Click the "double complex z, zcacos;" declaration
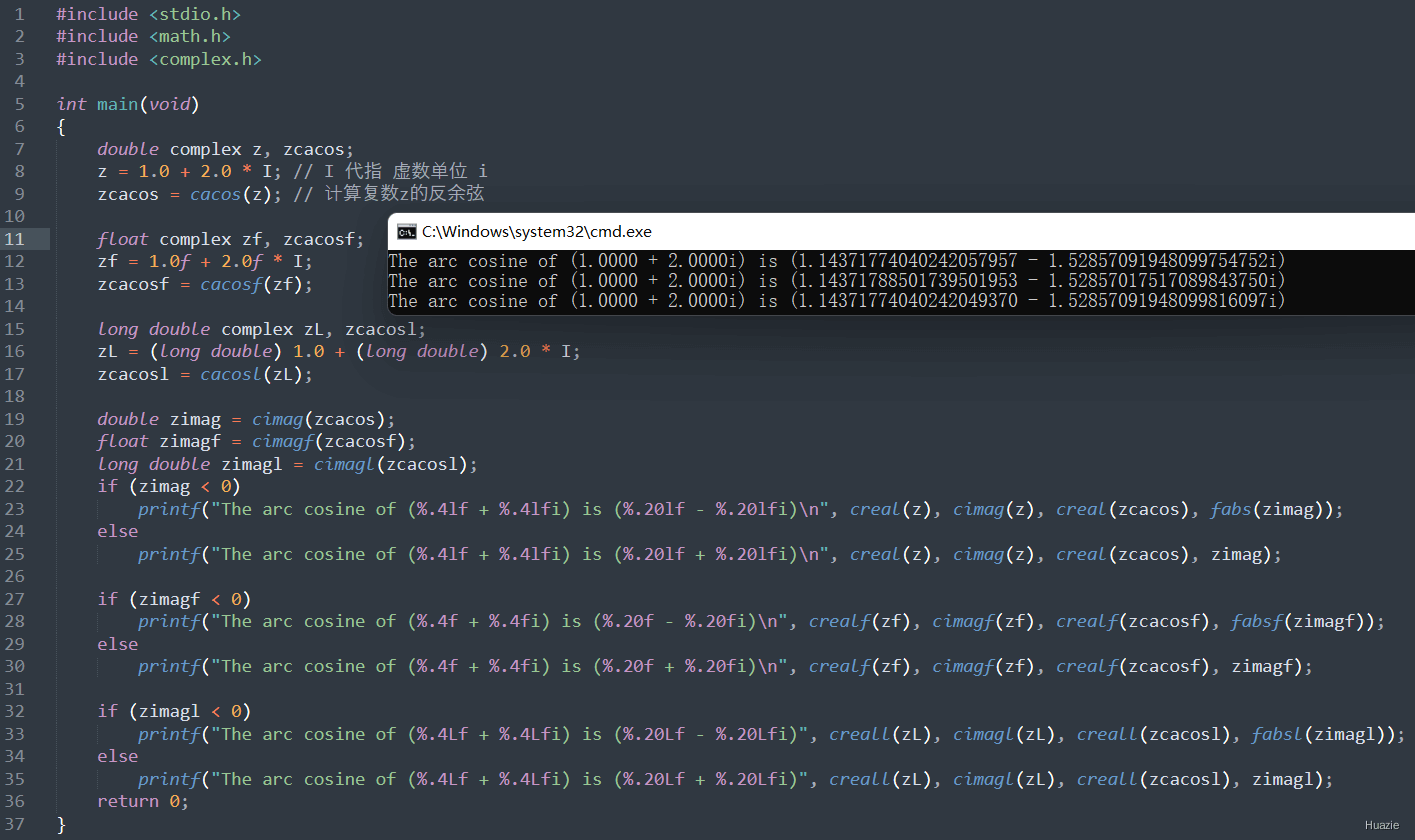 tap(226, 149)
